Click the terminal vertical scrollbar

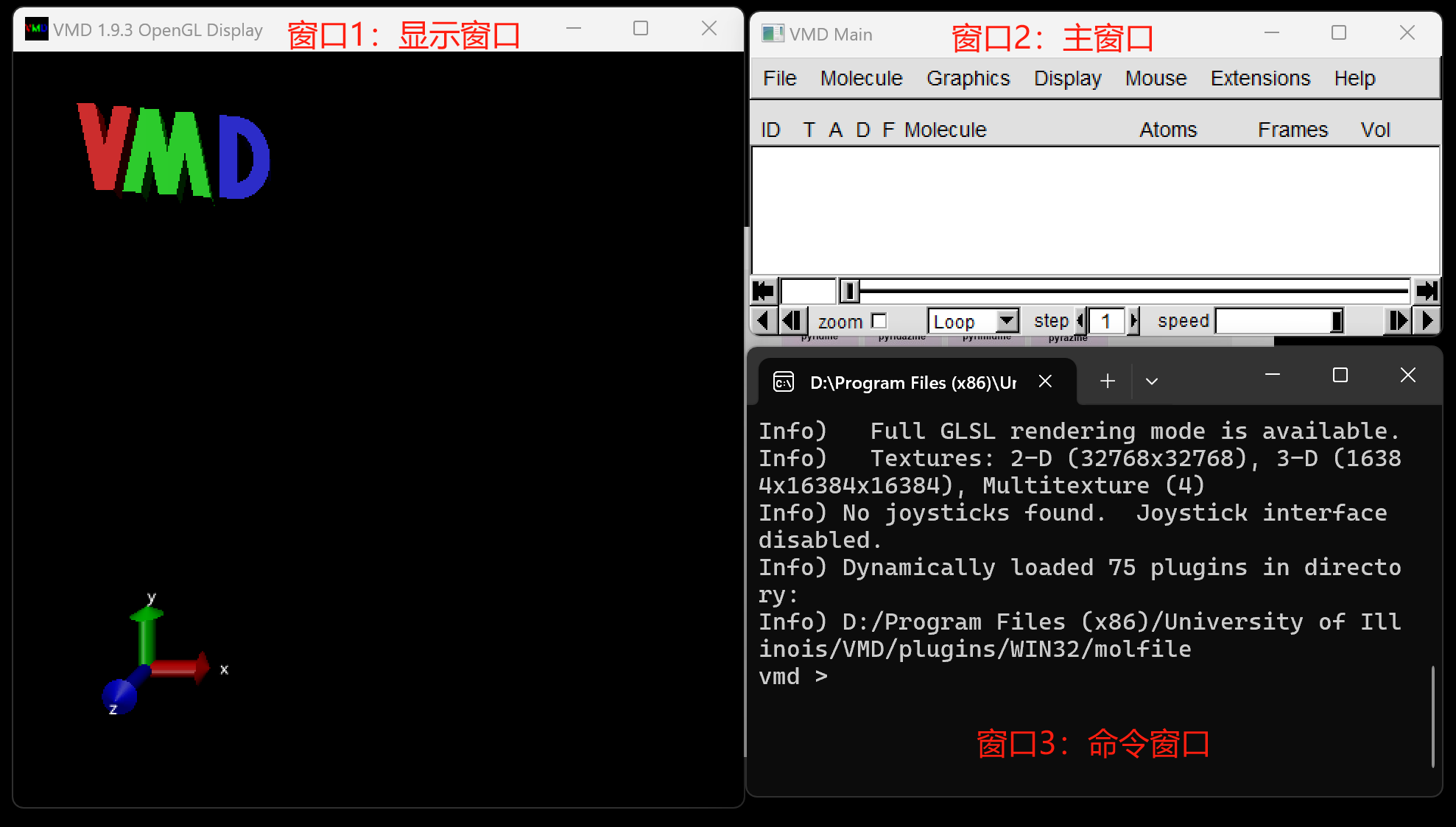[1432, 716]
